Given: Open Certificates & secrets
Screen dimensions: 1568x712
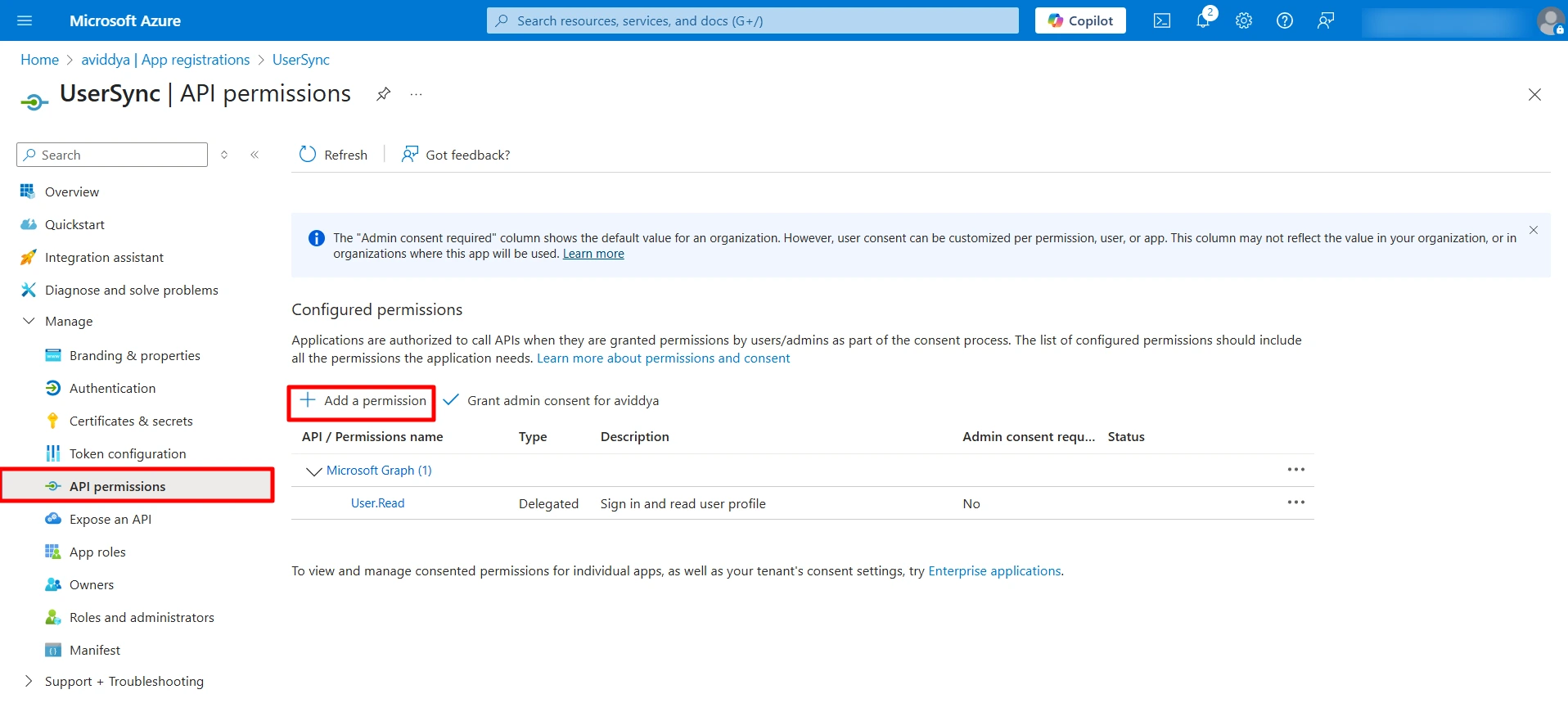Looking at the screenshot, I should tap(131, 421).
